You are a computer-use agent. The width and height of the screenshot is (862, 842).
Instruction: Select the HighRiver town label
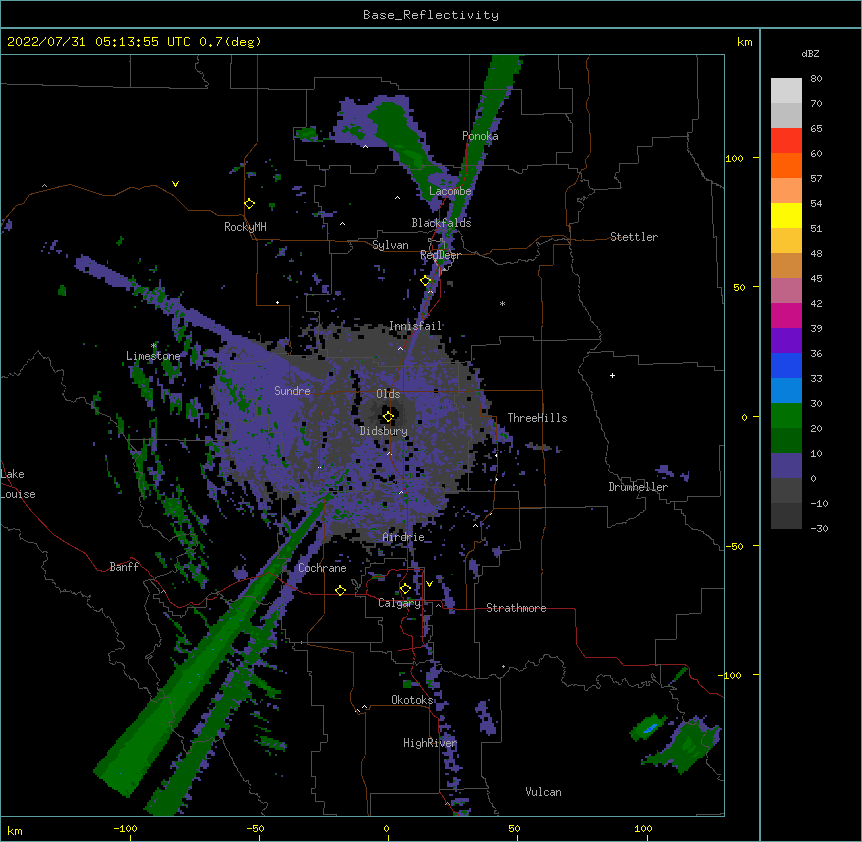coord(430,743)
